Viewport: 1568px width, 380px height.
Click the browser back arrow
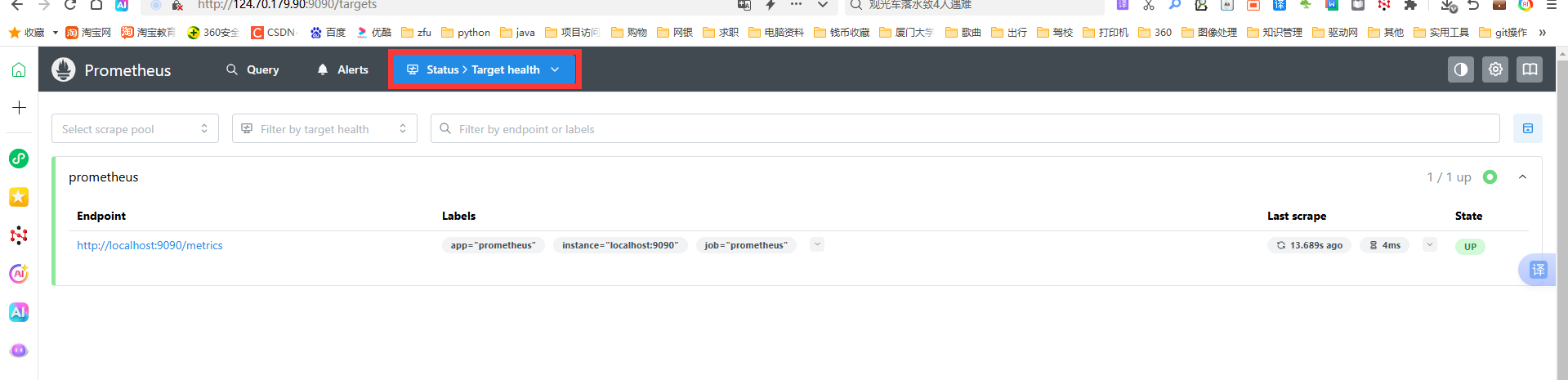pyautogui.click(x=16, y=5)
